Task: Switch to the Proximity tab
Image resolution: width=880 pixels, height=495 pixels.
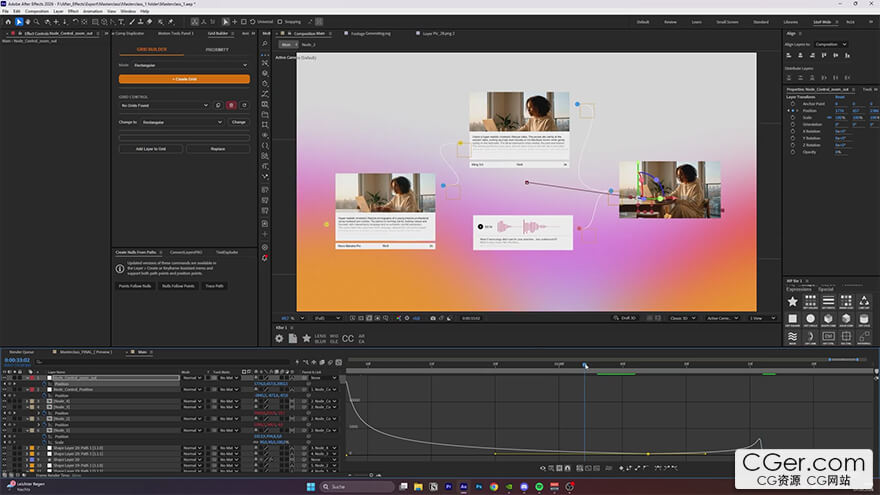Action: (x=217, y=50)
